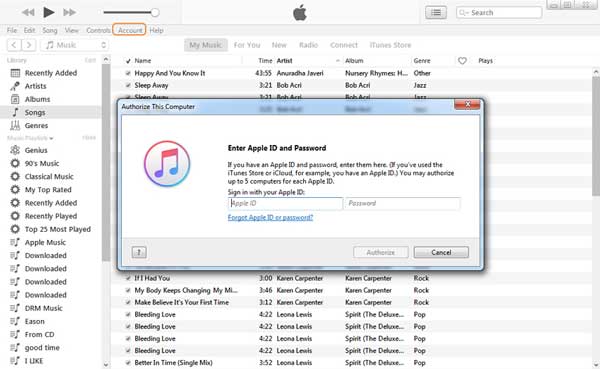
Task: Click the Apple ID input field
Action: tap(285, 203)
